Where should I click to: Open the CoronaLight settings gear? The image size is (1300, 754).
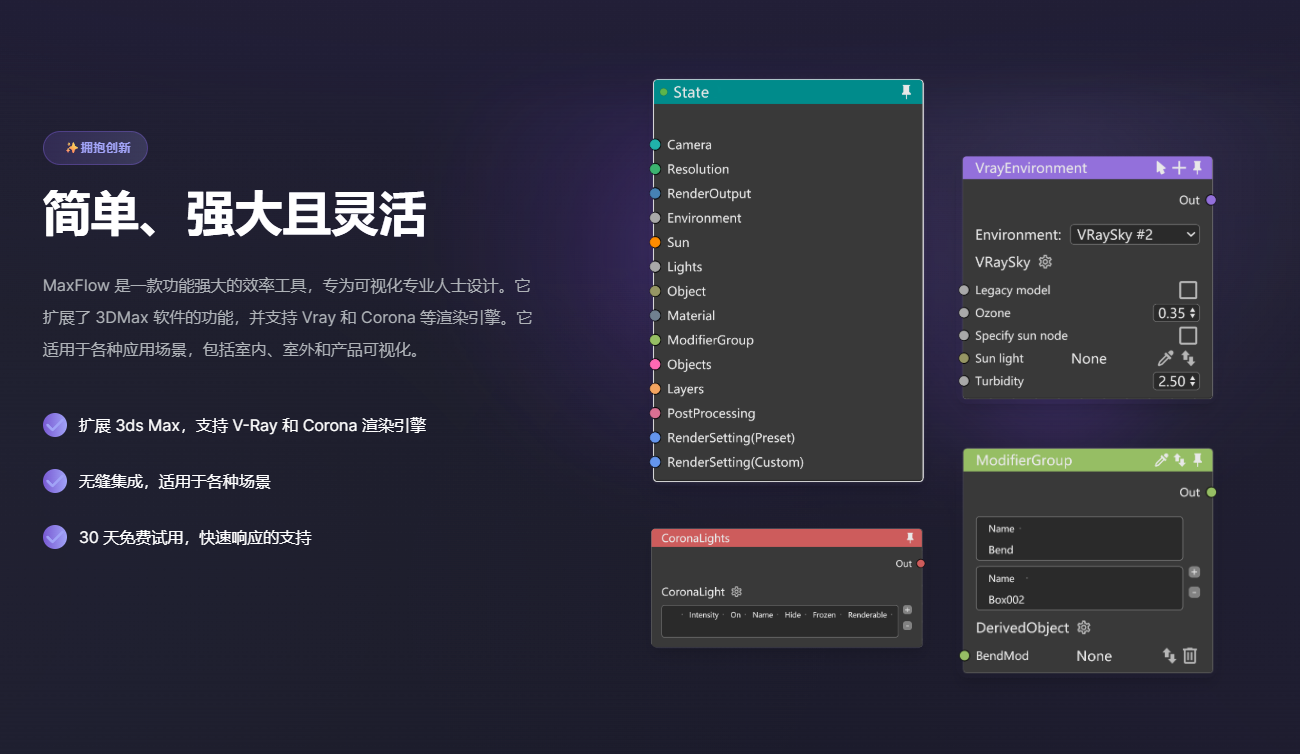click(x=736, y=591)
